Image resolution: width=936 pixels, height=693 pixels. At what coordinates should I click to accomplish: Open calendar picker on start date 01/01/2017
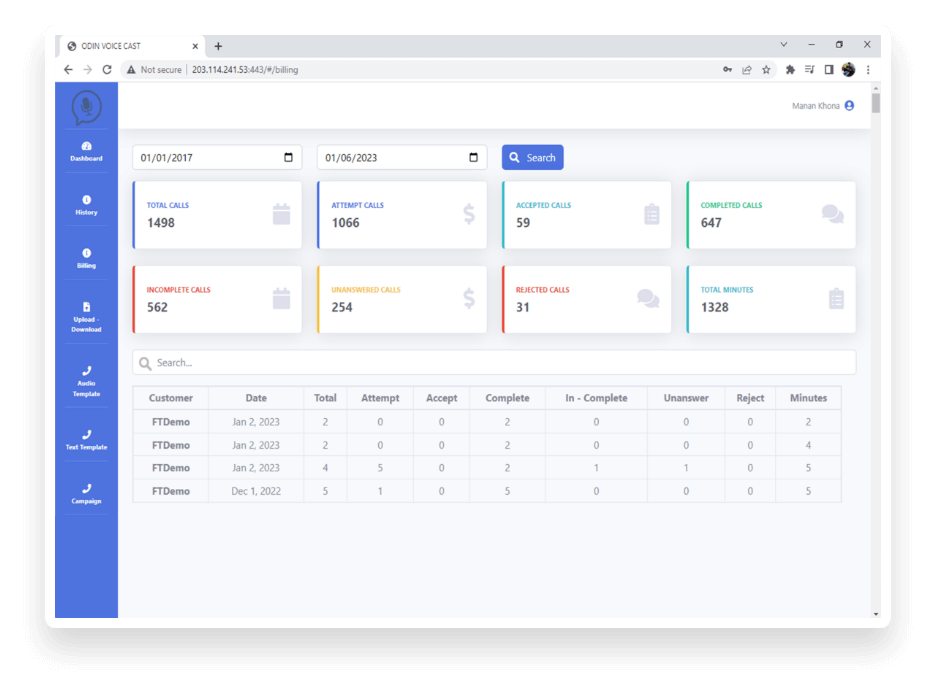[288, 157]
